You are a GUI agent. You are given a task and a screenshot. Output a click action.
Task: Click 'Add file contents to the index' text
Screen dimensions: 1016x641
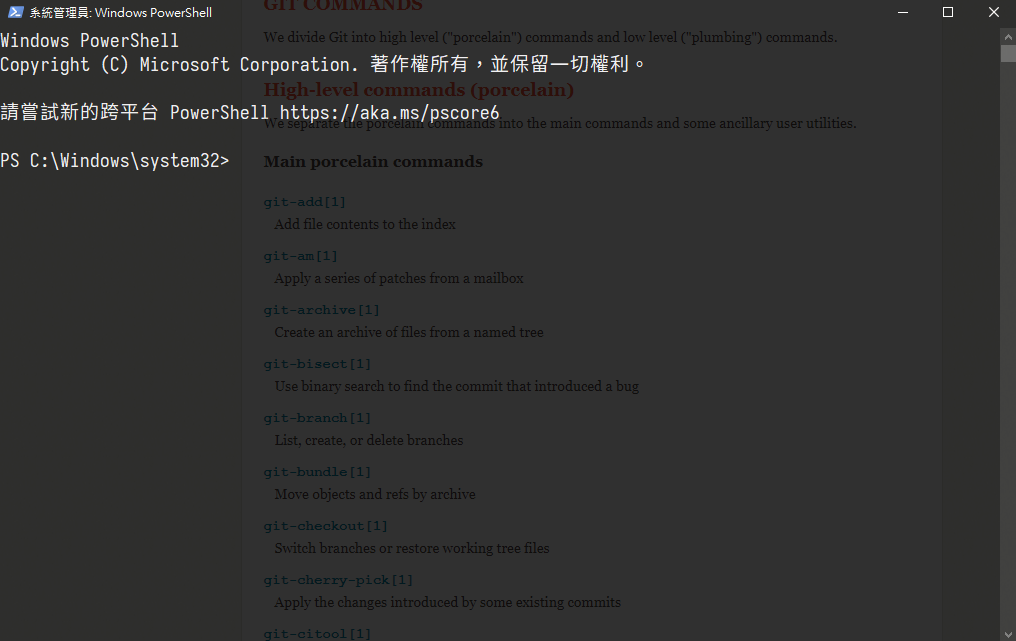point(365,224)
